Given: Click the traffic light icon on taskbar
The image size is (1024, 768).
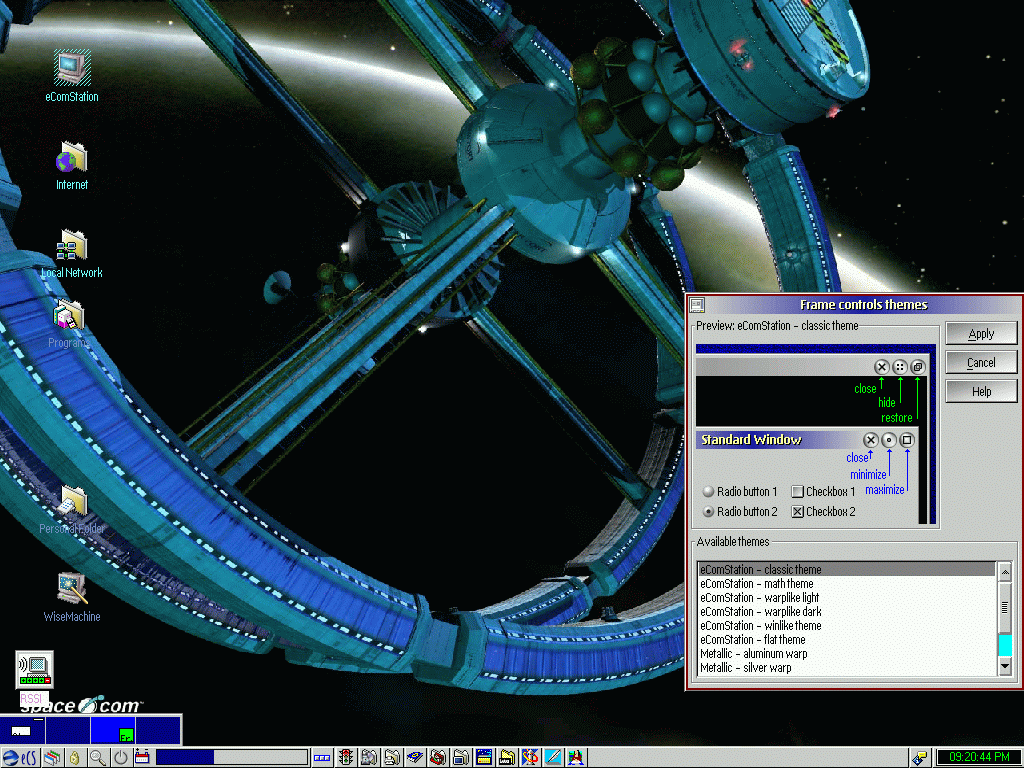Looking at the screenshot, I should (x=347, y=758).
